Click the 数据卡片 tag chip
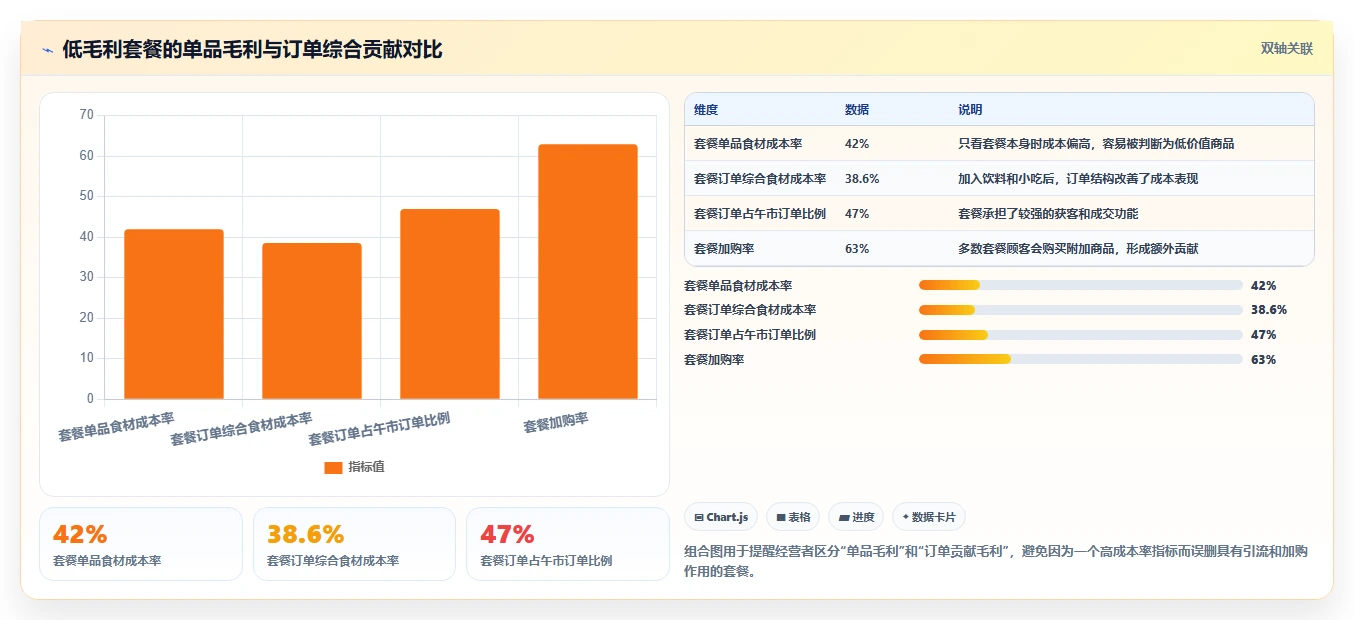This screenshot has width=1354, height=620. point(929,517)
